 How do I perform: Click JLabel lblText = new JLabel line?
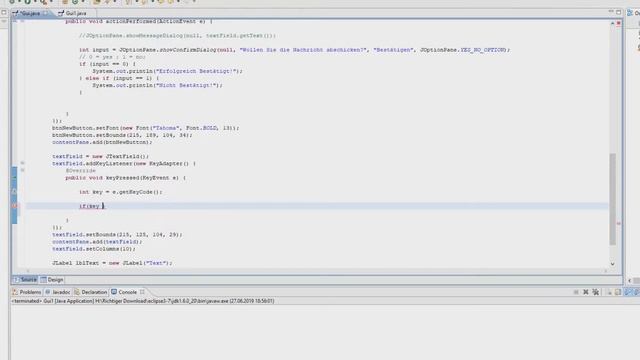112,263
